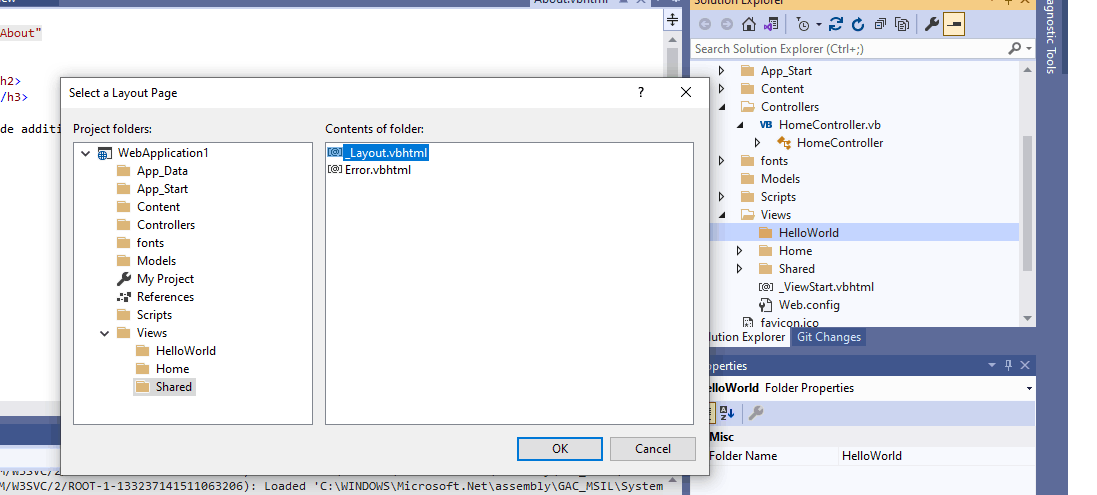1097x495 pixels.
Task: Collapse the Views node in Project folders
Action: point(105,333)
